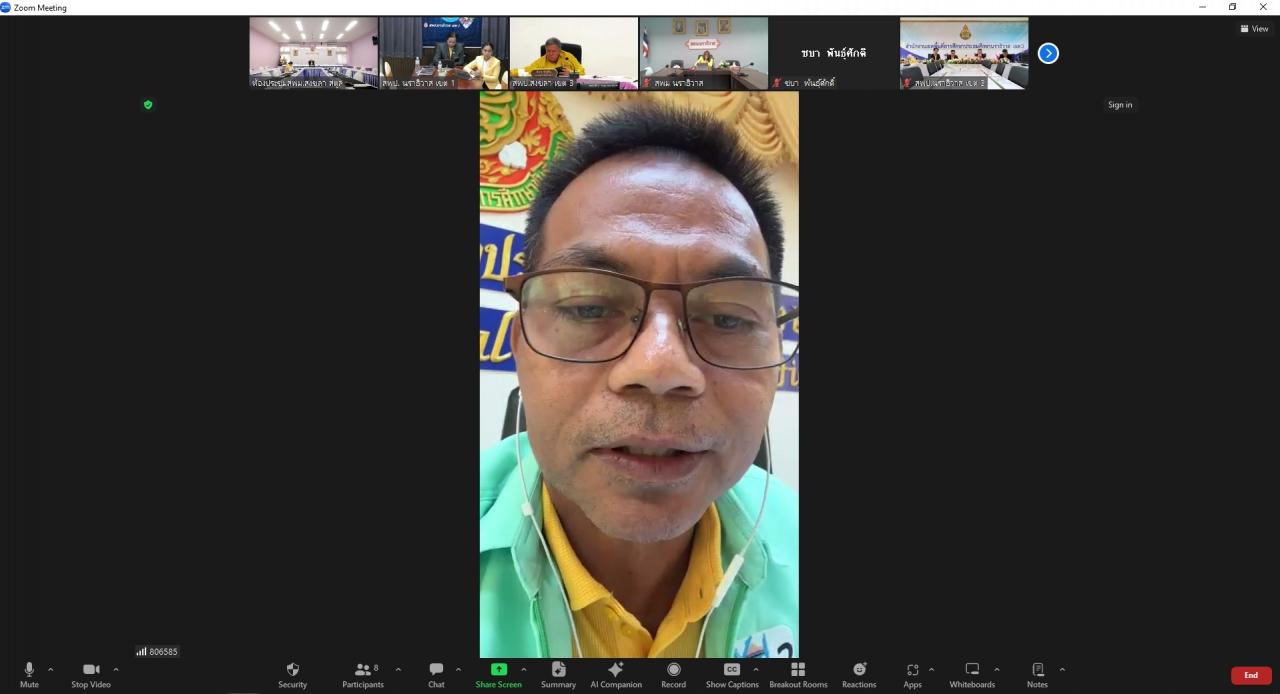1280x694 pixels.
Task: Open meeting Notes
Action: (x=1037, y=675)
